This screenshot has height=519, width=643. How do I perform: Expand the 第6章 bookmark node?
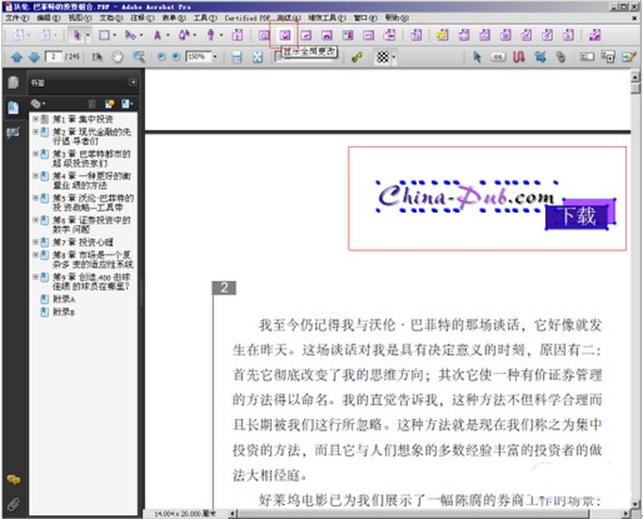coord(36,220)
